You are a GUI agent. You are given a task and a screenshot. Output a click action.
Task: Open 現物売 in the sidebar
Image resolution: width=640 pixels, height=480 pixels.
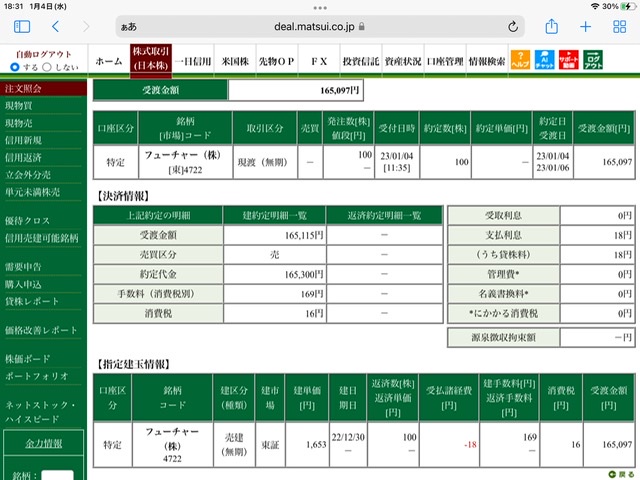pyautogui.click(x=19, y=123)
